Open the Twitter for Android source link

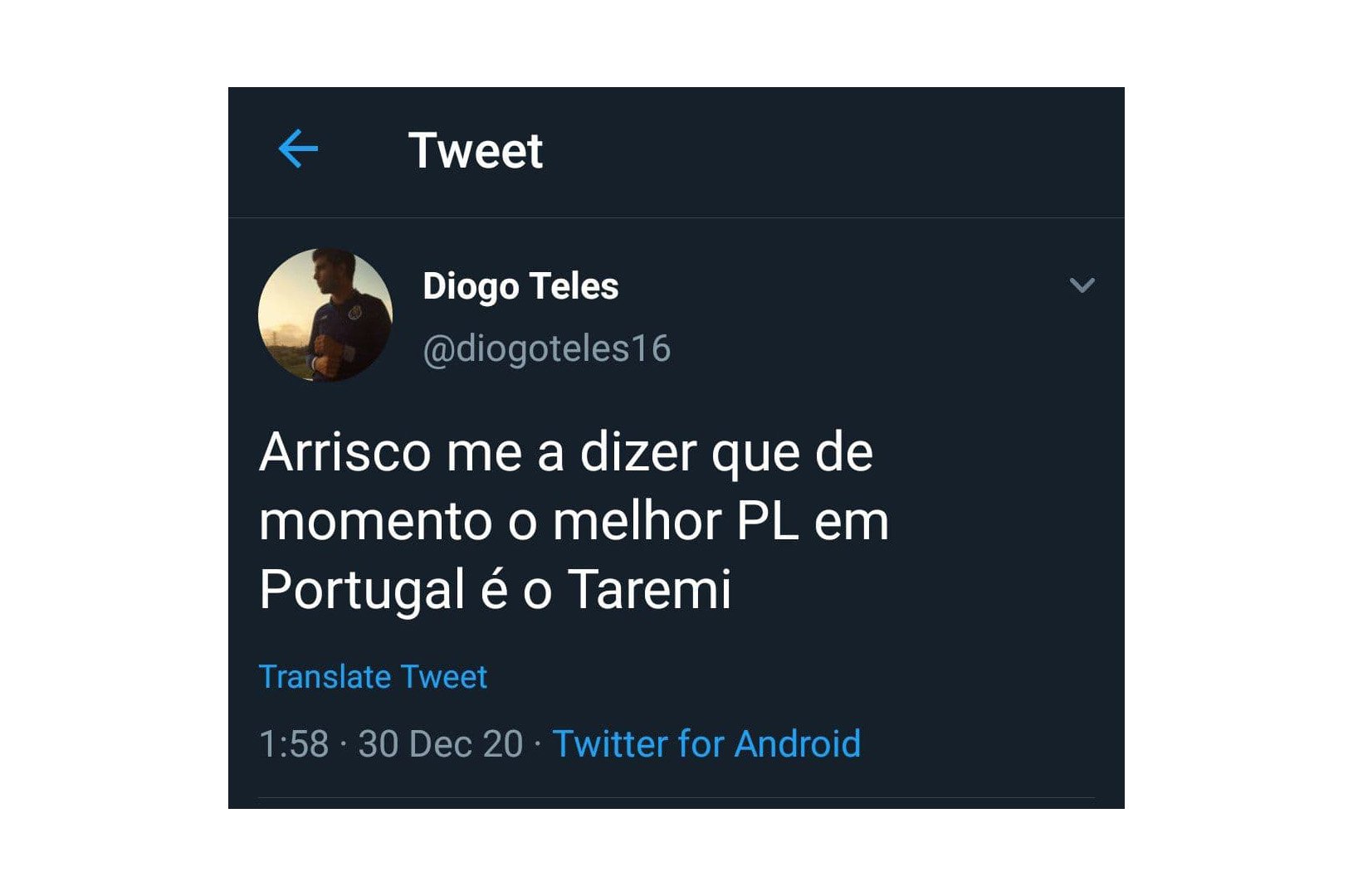point(706,744)
